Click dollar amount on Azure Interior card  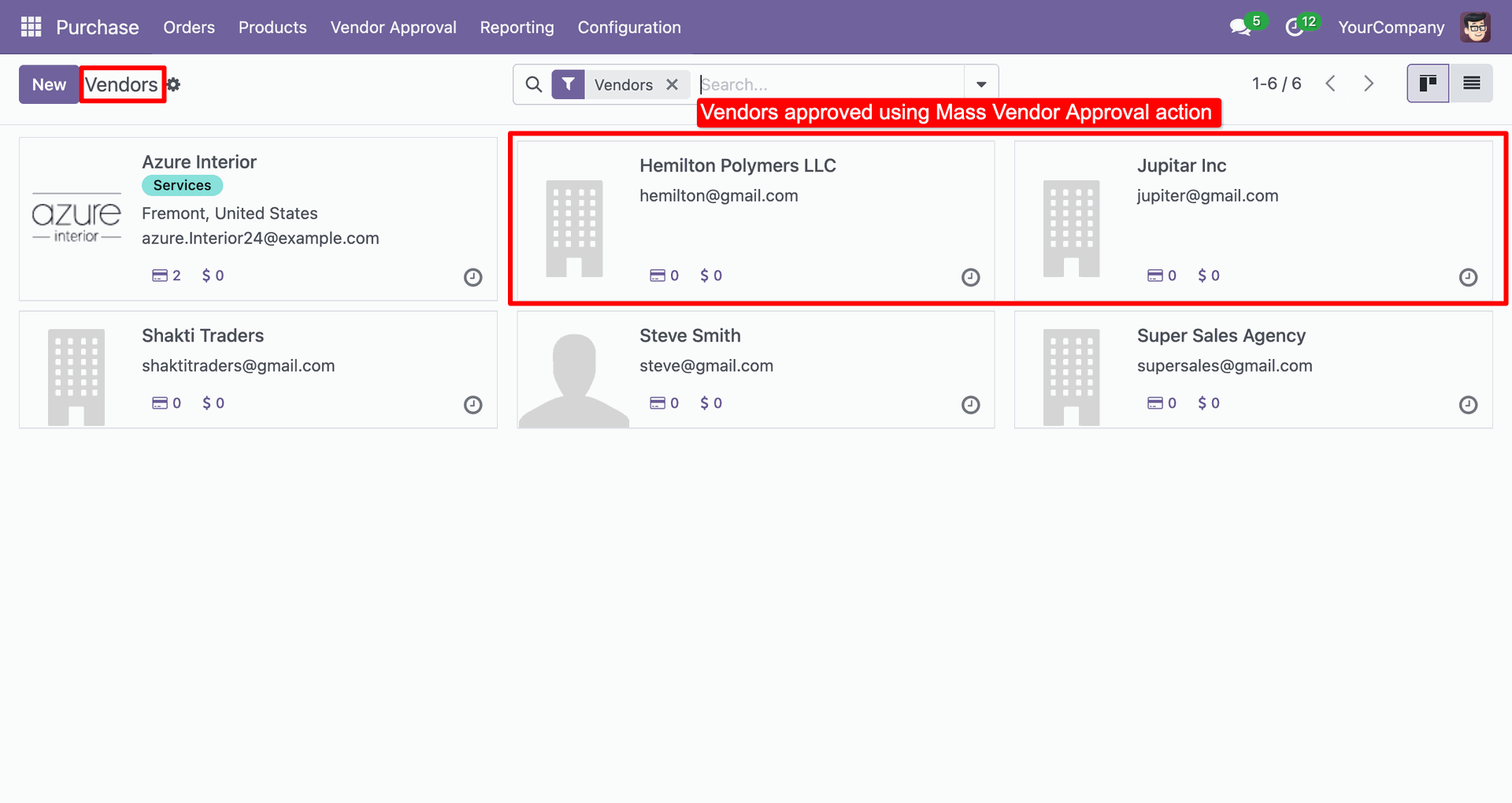point(213,276)
